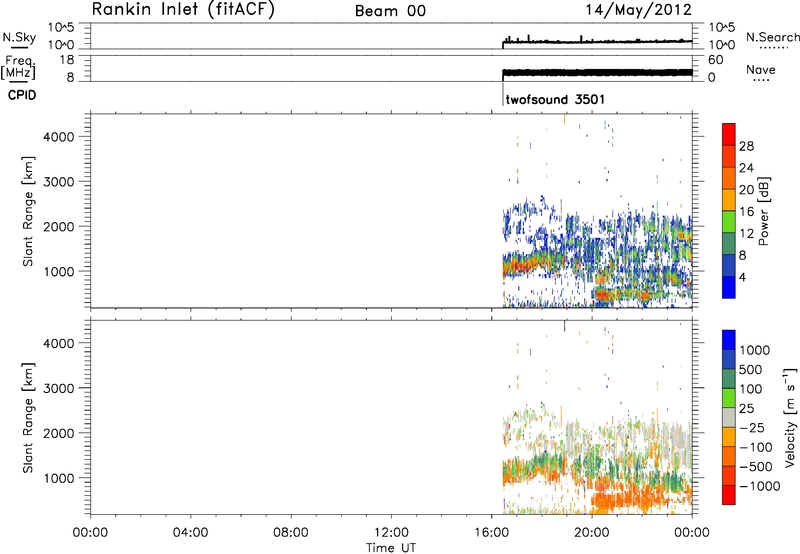Click the "2000" tick on the velocity panel
Screen dimensions: 800x554
[x=58, y=433]
